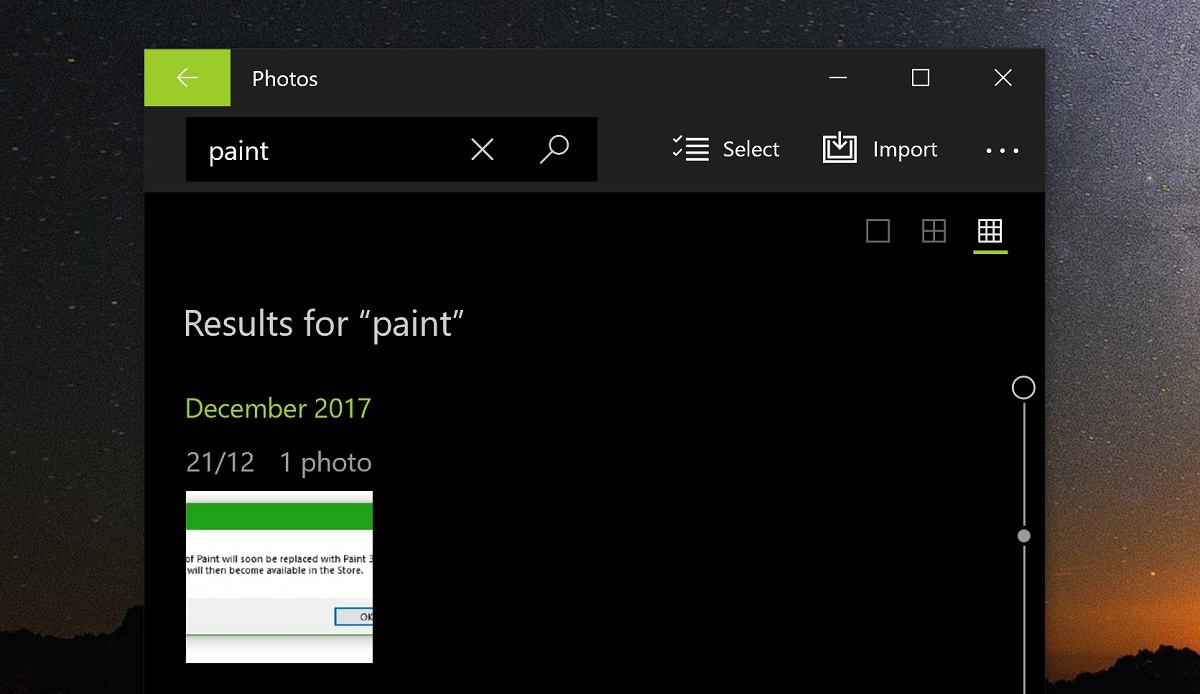The image size is (1200, 694).
Task: Open the Paint replacement notice photo thumbnail
Action: click(x=279, y=576)
